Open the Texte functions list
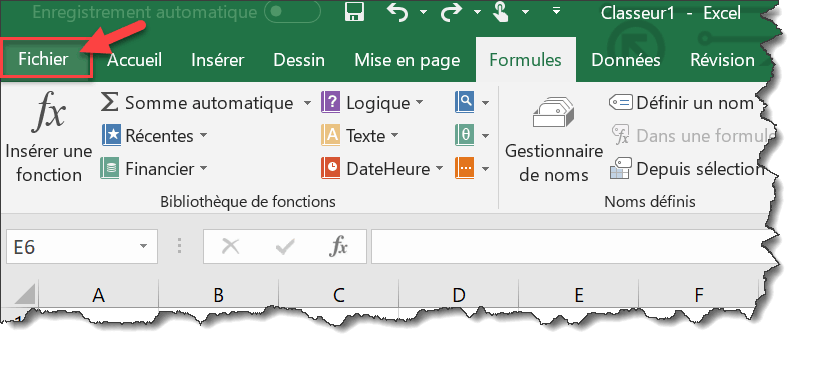 360,136
